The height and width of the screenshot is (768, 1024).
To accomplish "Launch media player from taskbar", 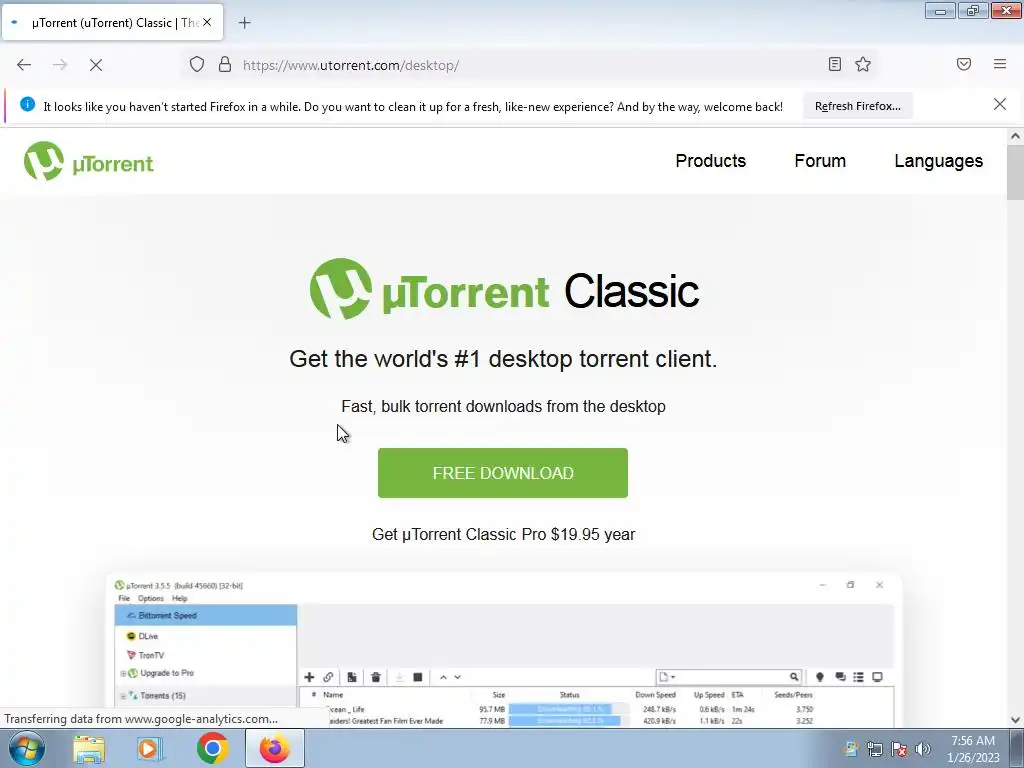I will click(150, 748).
